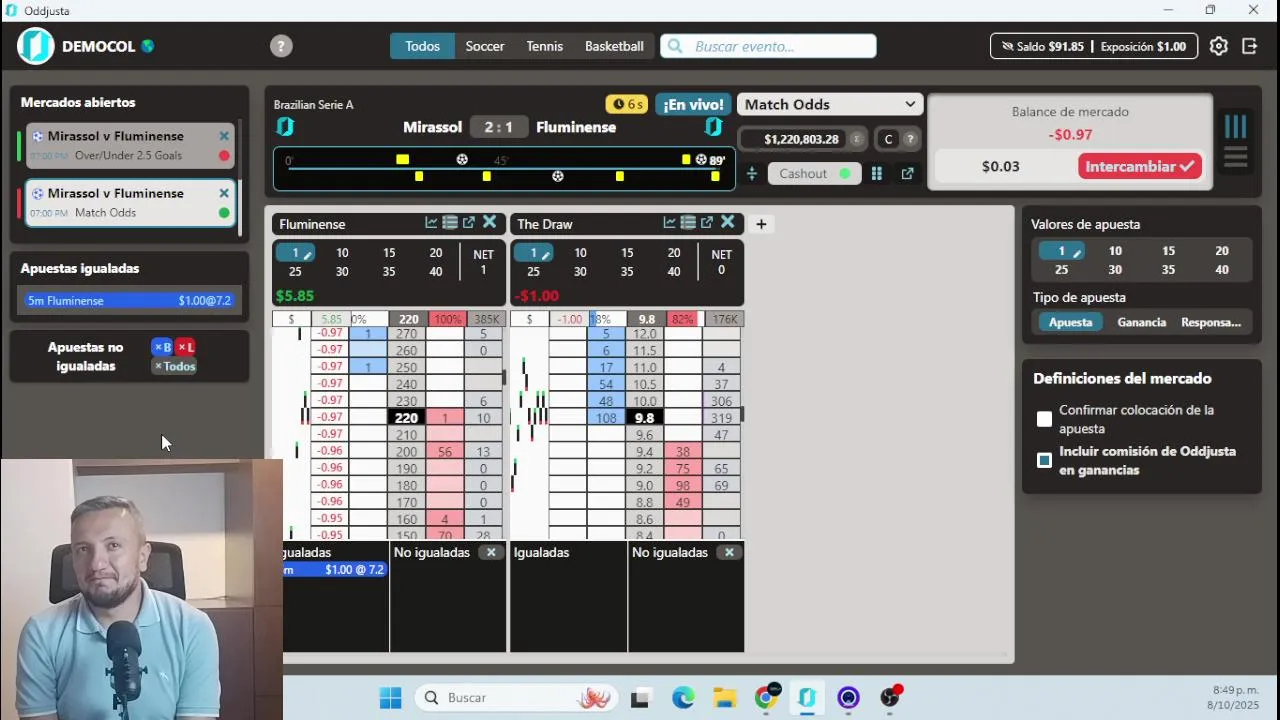Viewport: 1280px width, 720px height.
Task: Click the Windows Start button
Action: pyautogui.click(x=390, y=698)
